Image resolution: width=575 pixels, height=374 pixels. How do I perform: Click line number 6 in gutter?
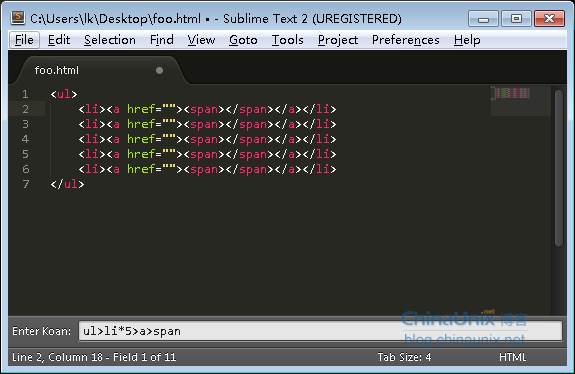25,169
